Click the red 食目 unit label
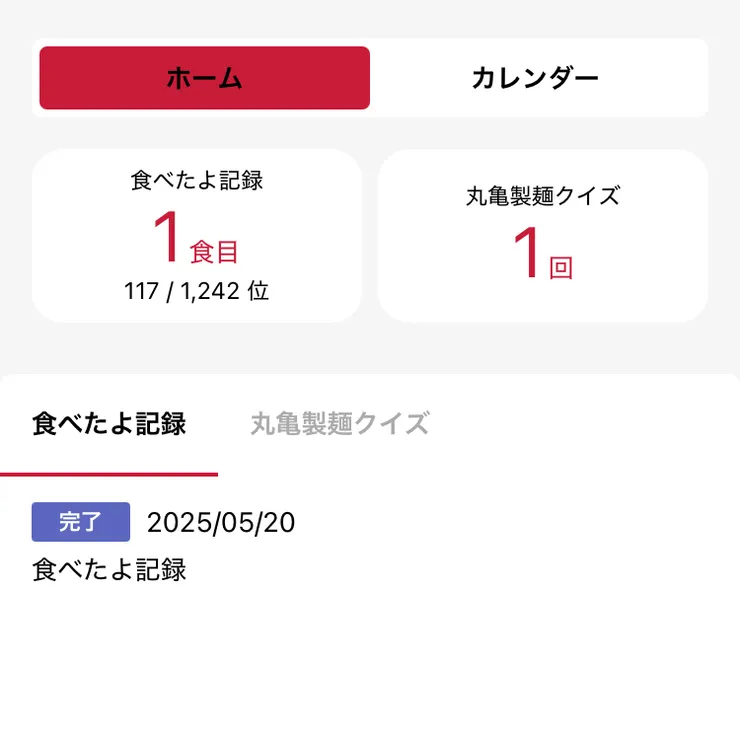 click(214, 251)
